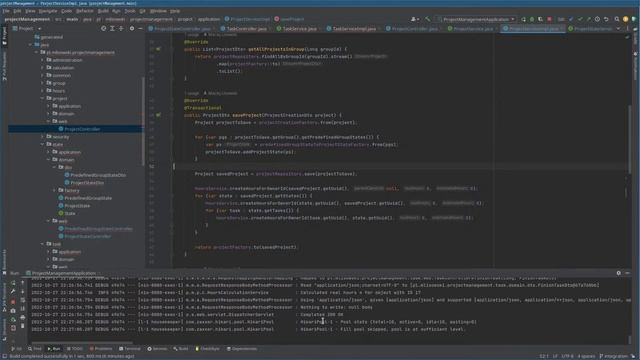The width and height of the screenshot is (640, 360).
Task: Collapse the project package folder
Action: click(42, 98)
